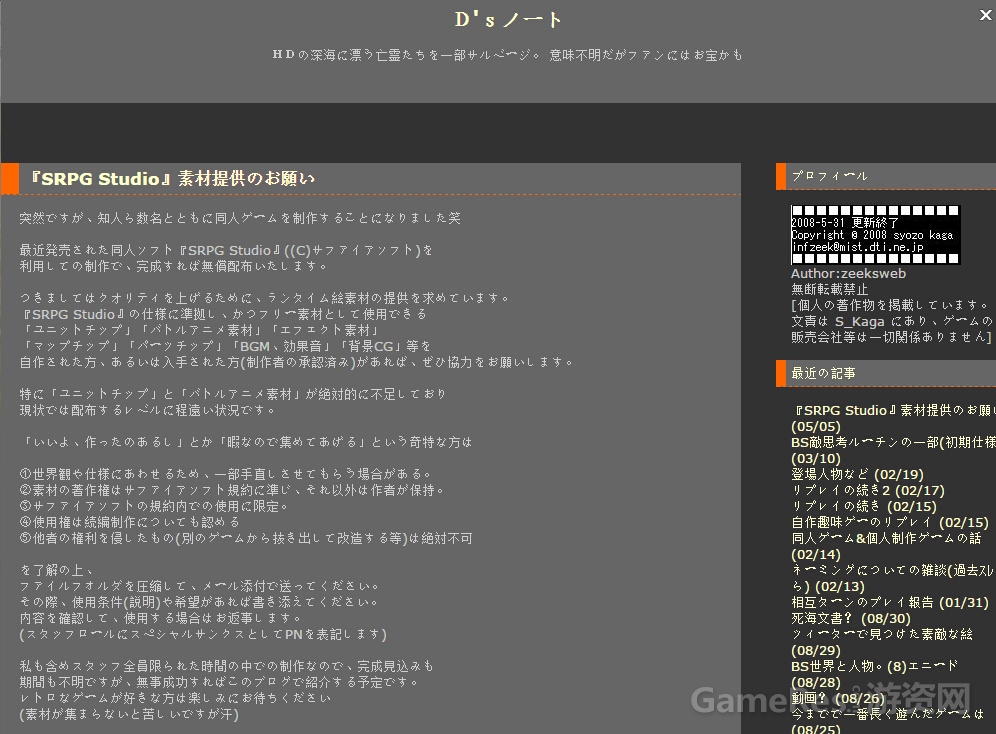This screenshot has width=996, height=734.
Task: Open recent article 今までで一番長く遊んだゲームは
Action: (x=887, y=721)
